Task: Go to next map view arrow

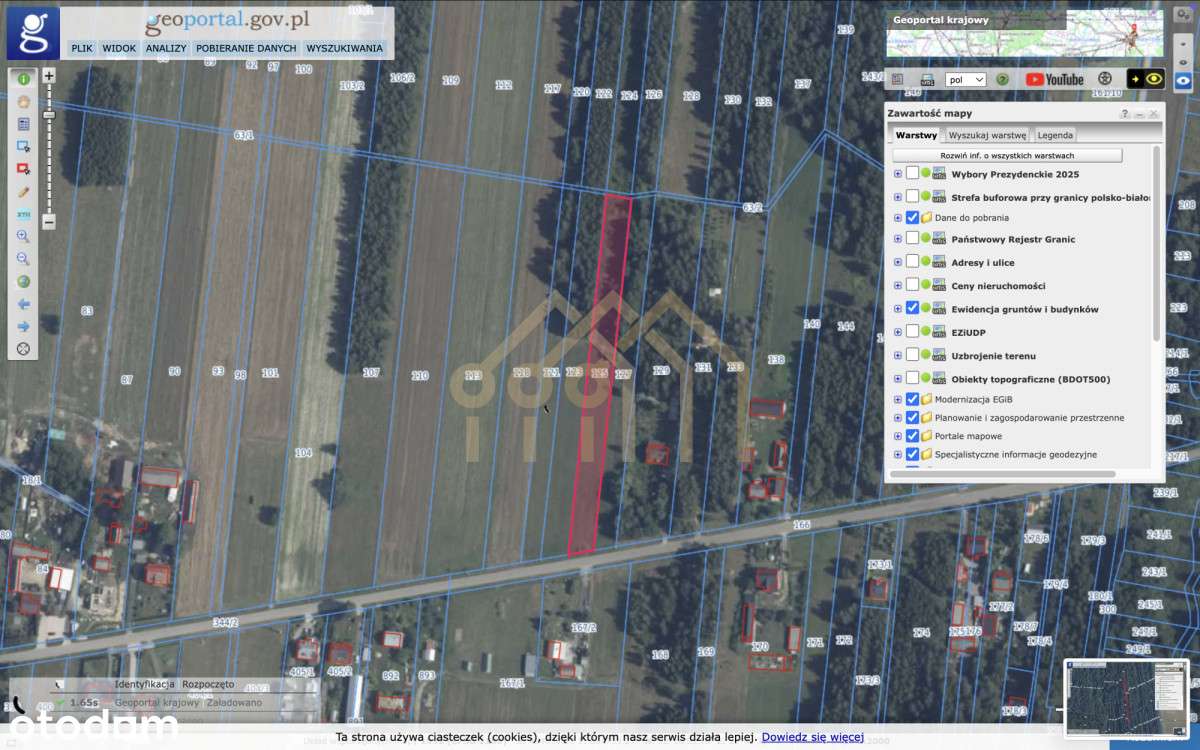Action: coord(23,326)
